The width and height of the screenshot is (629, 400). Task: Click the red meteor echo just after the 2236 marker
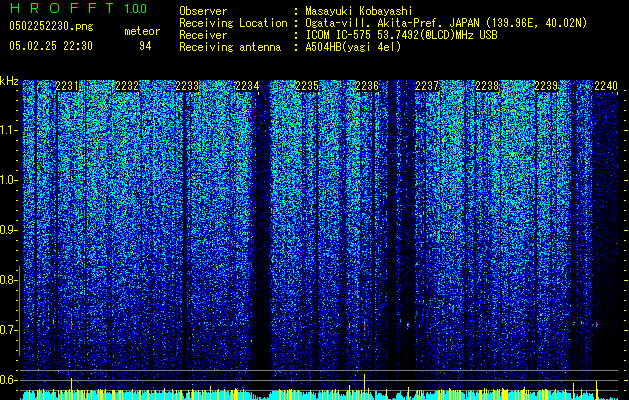[364, 325]
